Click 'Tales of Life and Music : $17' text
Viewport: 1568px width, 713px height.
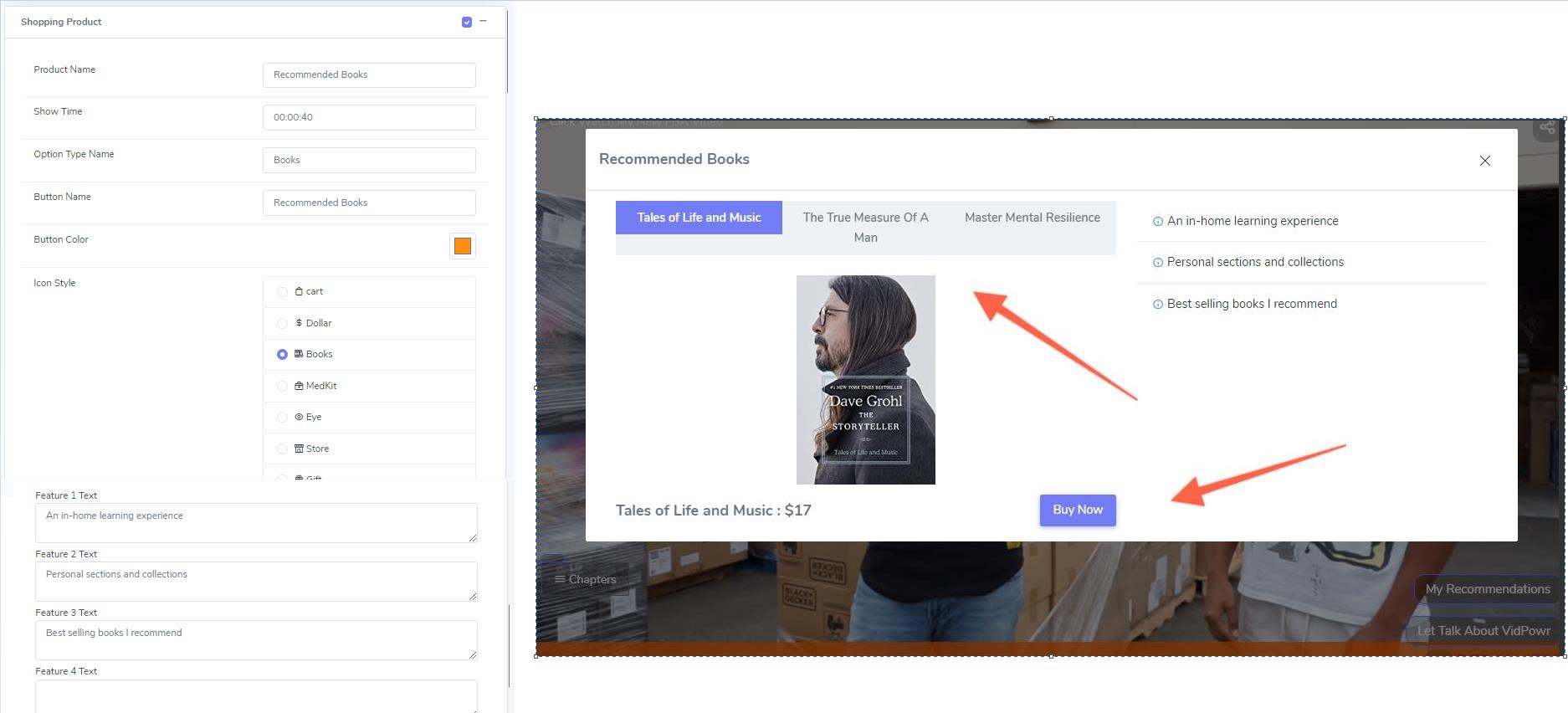(714, 510)
